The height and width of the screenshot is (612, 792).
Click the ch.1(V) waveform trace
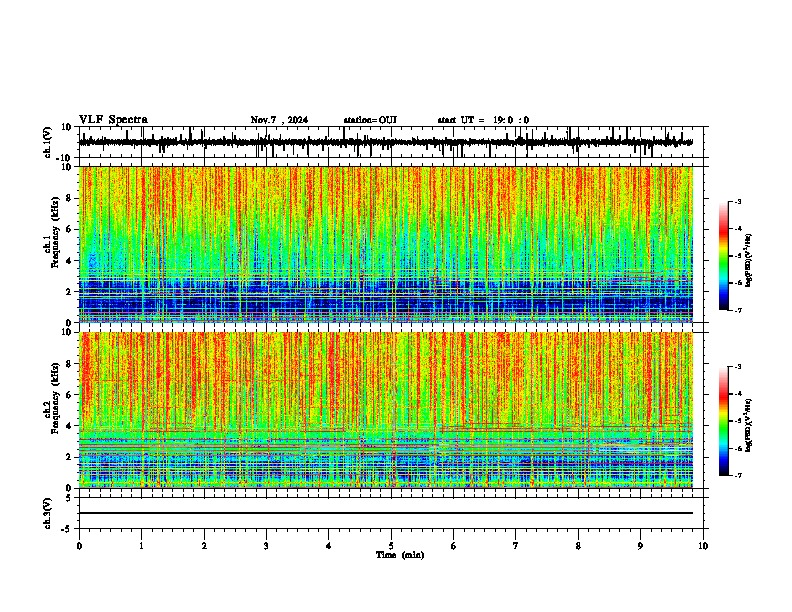[x=386, y=142]
